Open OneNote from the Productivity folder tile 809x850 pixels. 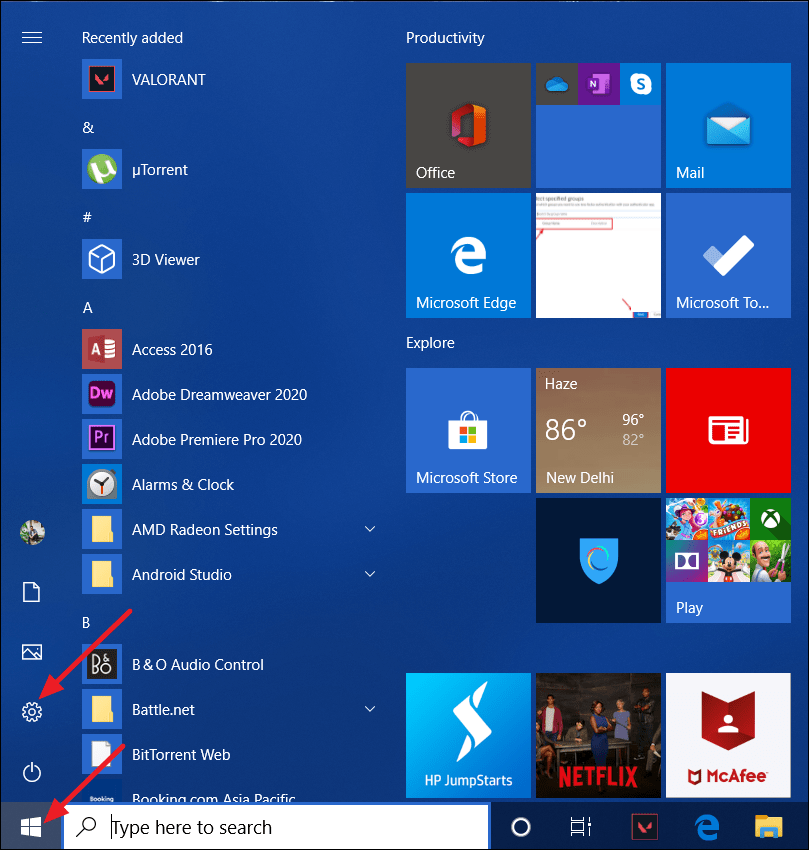pyautogui.click(x=599, y=84)
